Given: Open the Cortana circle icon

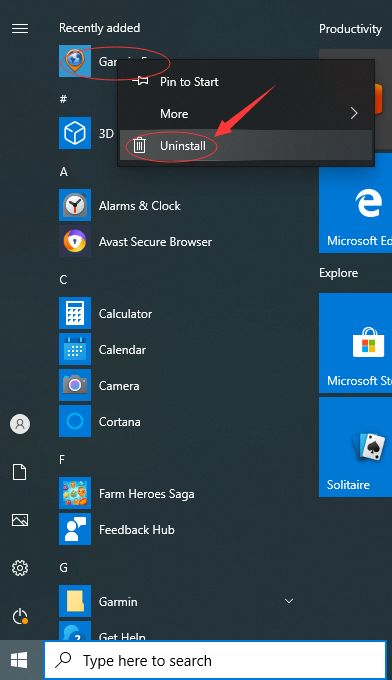Looking at the screenshot, I should tap(75, 421).
